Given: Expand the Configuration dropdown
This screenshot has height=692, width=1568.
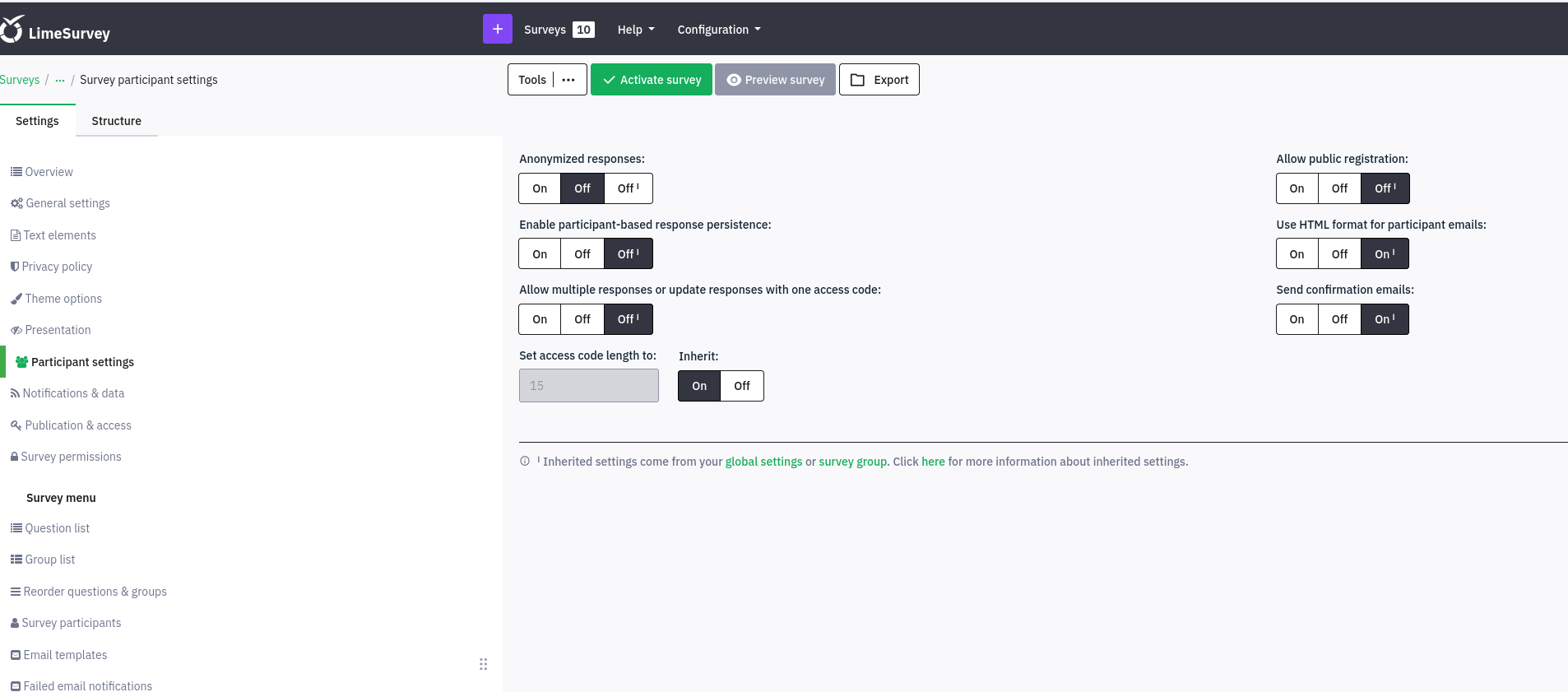Looking at the screenshot, I should 718,30.
